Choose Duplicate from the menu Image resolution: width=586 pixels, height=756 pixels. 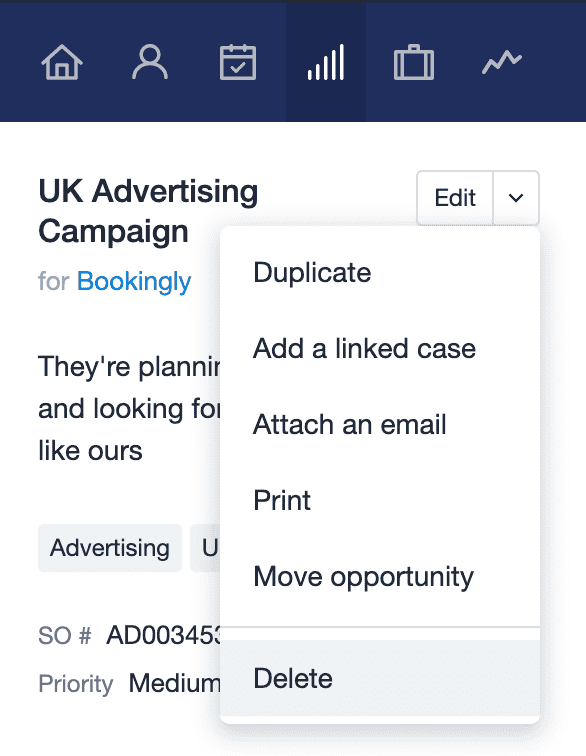[x=380, y=273]
